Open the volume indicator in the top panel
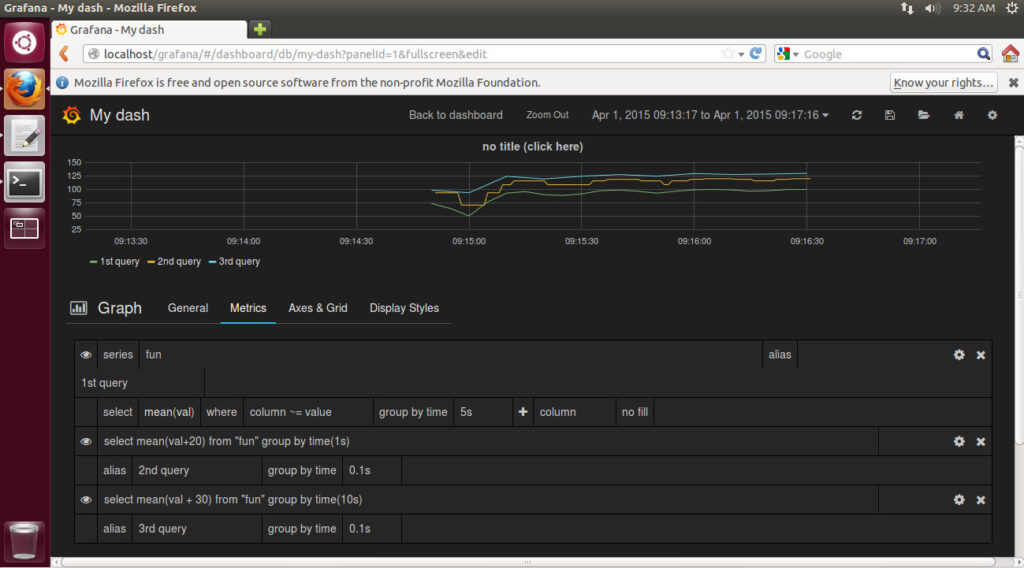The width and height of the screenshot is (1024, 568). 932,8
